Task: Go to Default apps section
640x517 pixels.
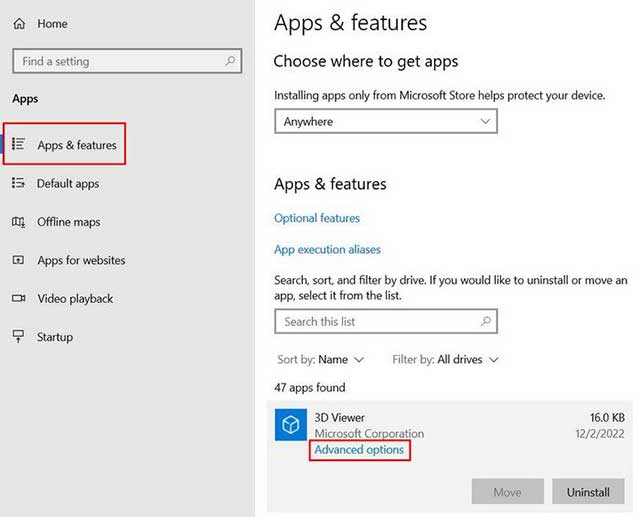Action: point(68,183)
